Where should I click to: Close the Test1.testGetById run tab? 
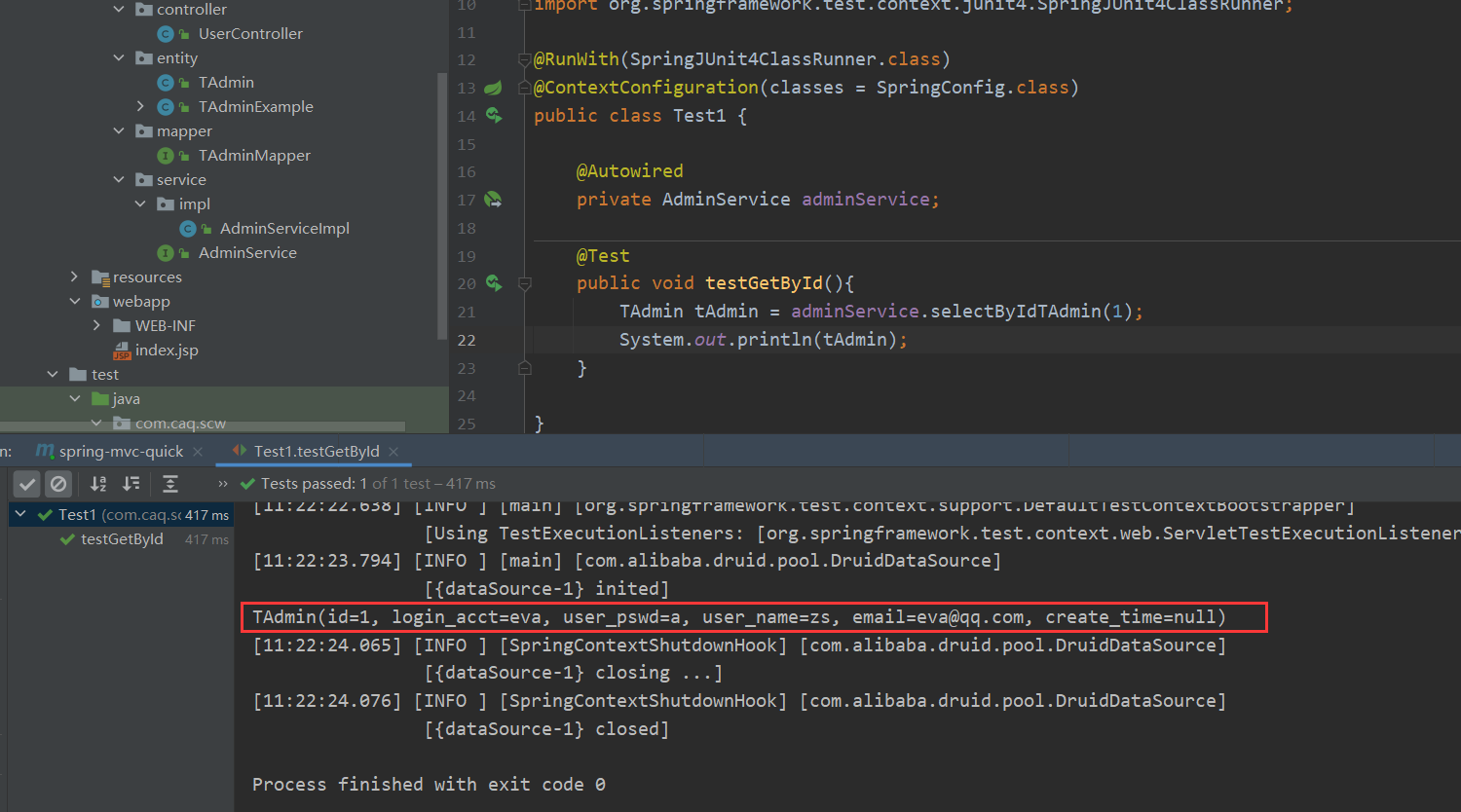tap(393, 452)
